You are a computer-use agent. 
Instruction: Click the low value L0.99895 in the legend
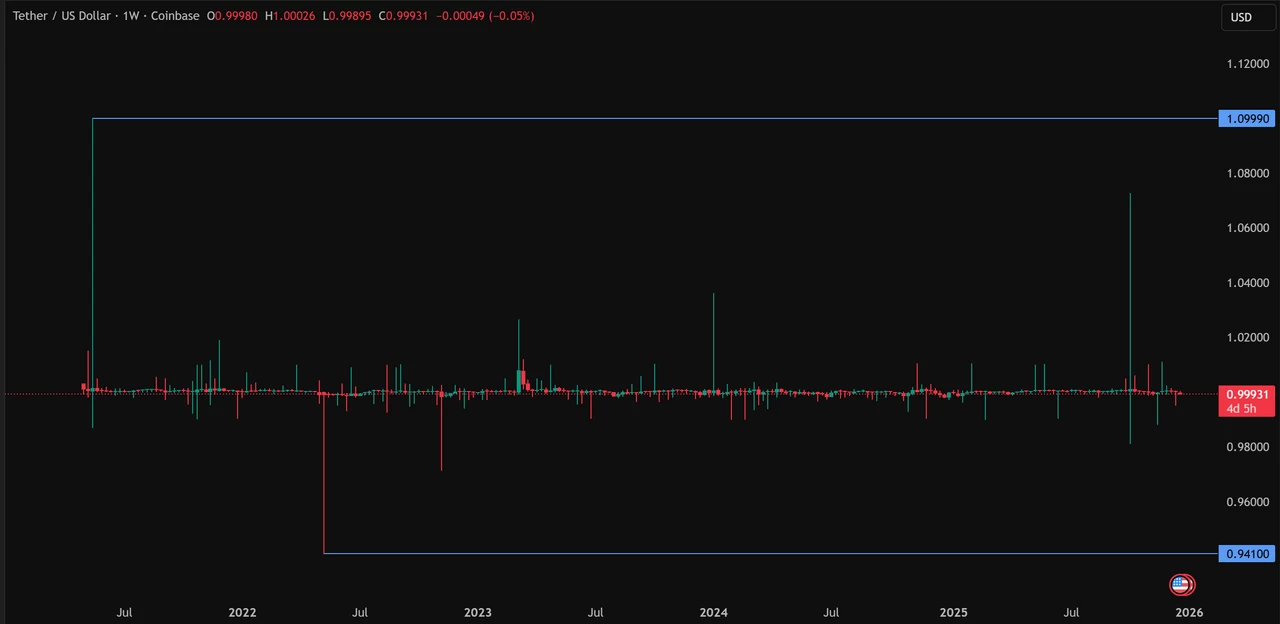pyautogui.click(x=347, y=16)
